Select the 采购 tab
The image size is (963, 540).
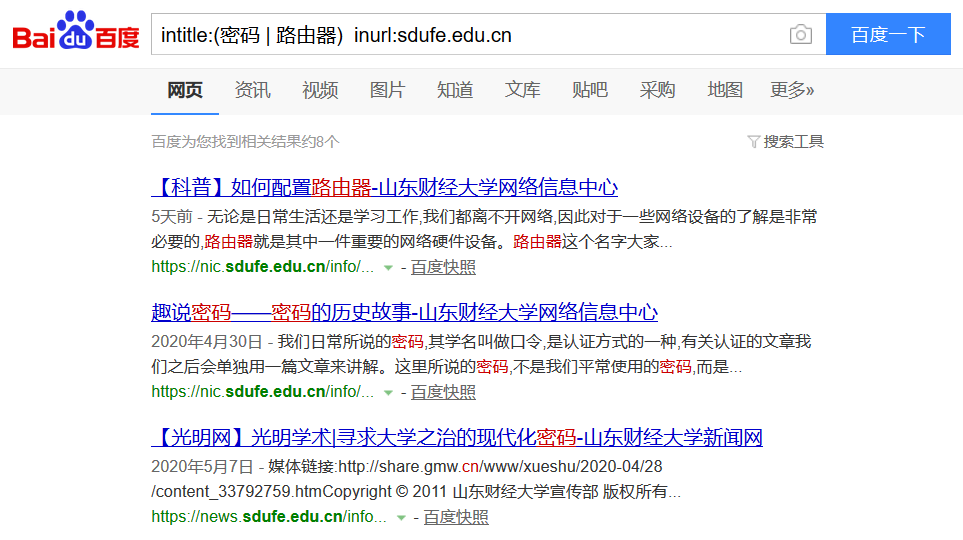[x=657, y=90]
